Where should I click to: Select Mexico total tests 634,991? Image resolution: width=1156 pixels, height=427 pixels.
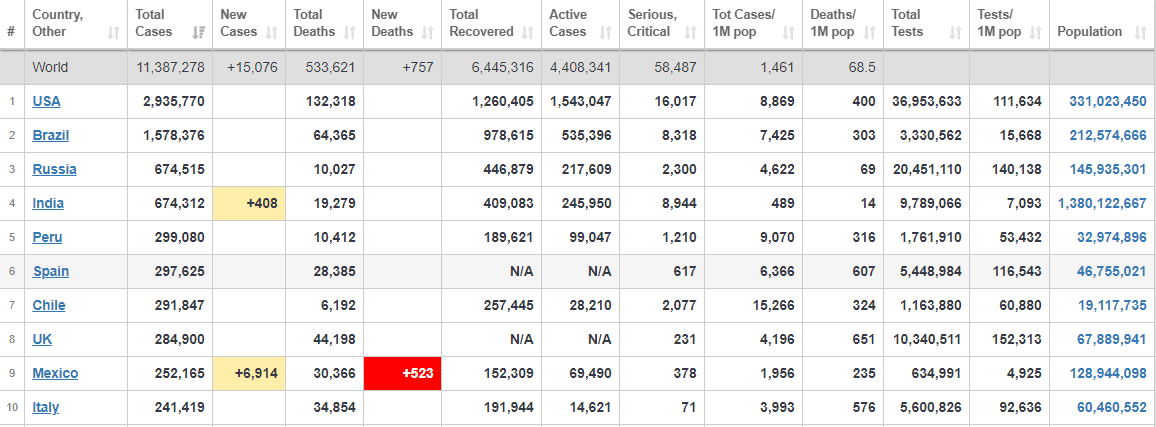(x=936, y=373)
